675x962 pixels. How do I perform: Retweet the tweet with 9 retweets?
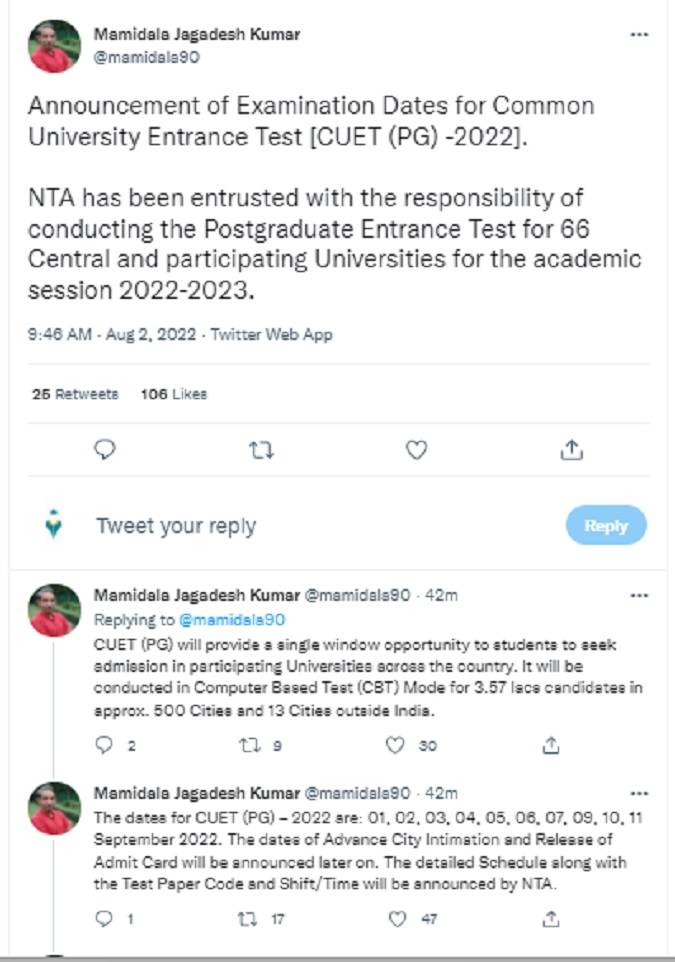coord(249,745)
